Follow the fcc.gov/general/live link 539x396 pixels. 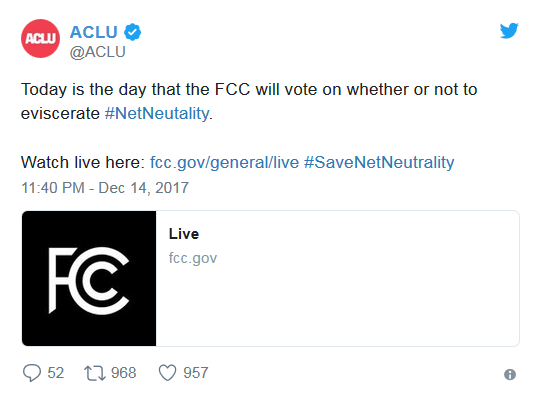pos(224,162)
